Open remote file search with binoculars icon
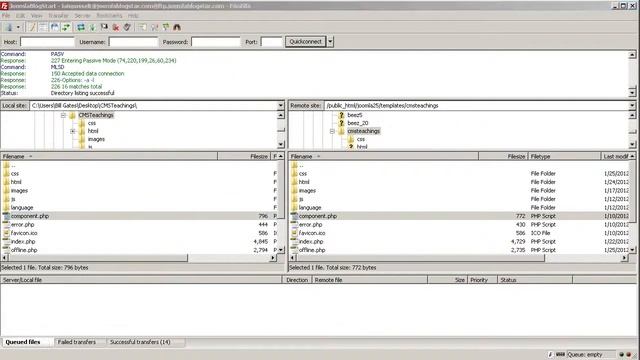 click(177, 27)
